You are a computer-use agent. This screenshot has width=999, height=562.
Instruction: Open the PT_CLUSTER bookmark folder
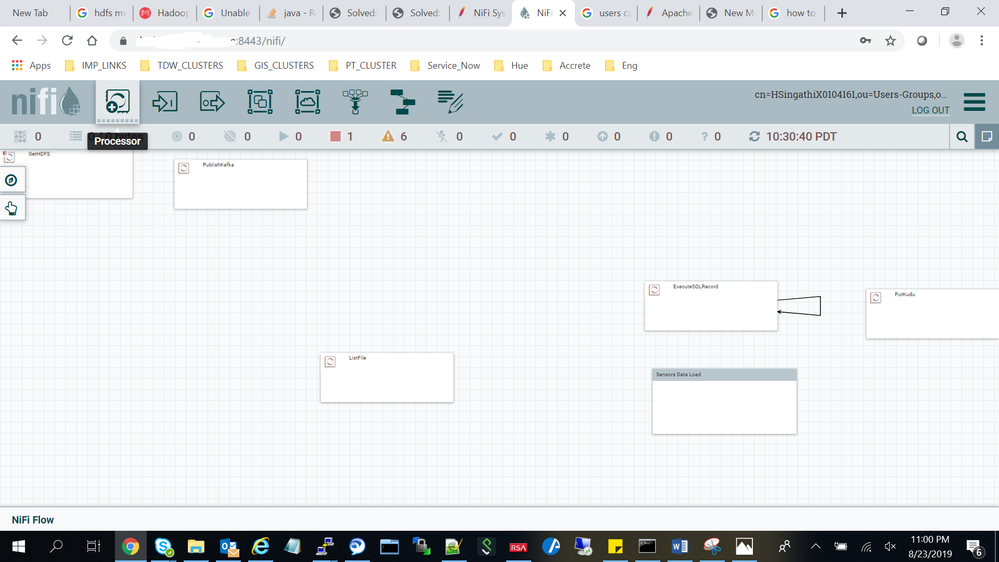363,66
